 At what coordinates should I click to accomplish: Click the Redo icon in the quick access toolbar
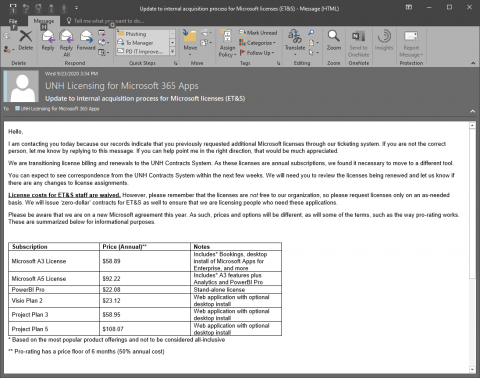(38, 7)
